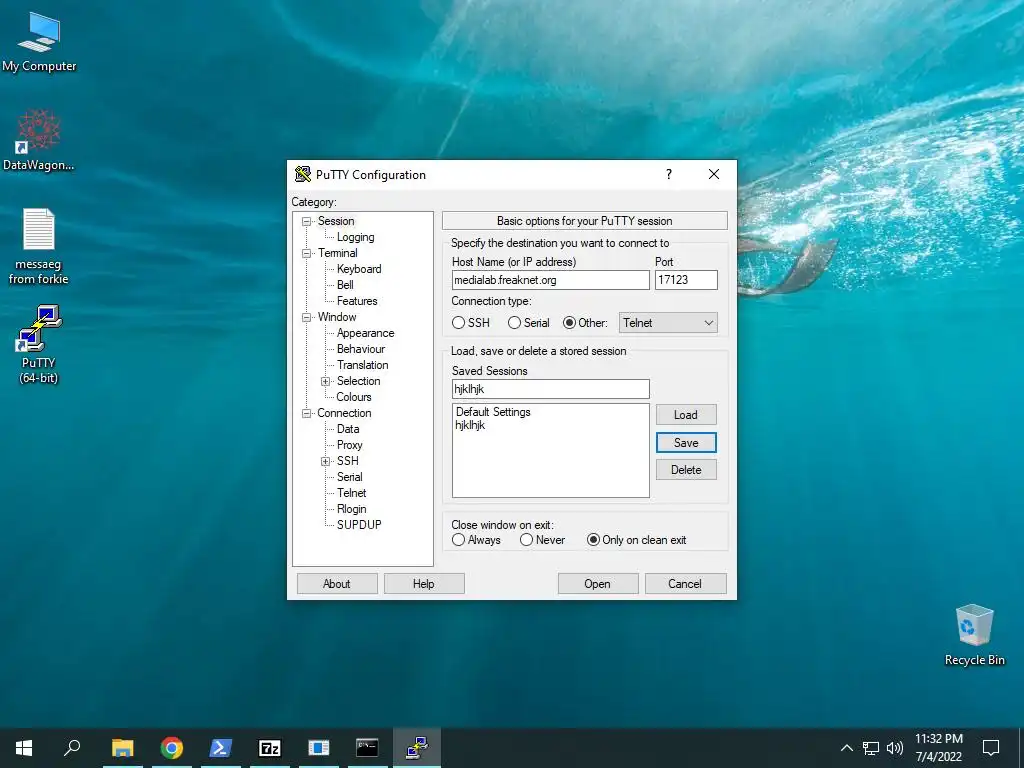Select Telnet category in tree
1024x768 pixels.
351,493
